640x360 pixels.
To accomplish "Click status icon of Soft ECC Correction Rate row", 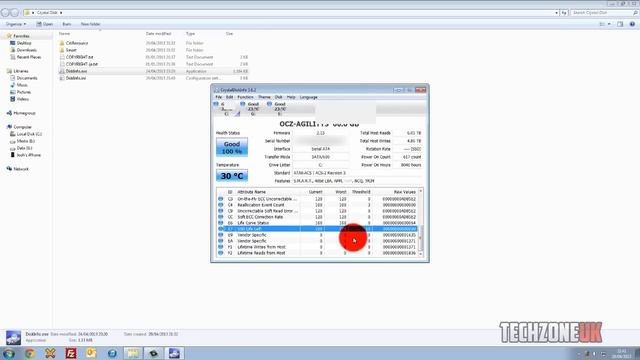I will tap(221, 217).
